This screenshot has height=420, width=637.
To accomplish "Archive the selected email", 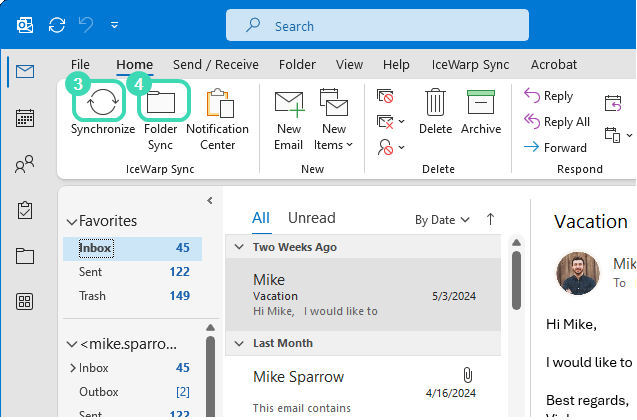I will 481,112.
